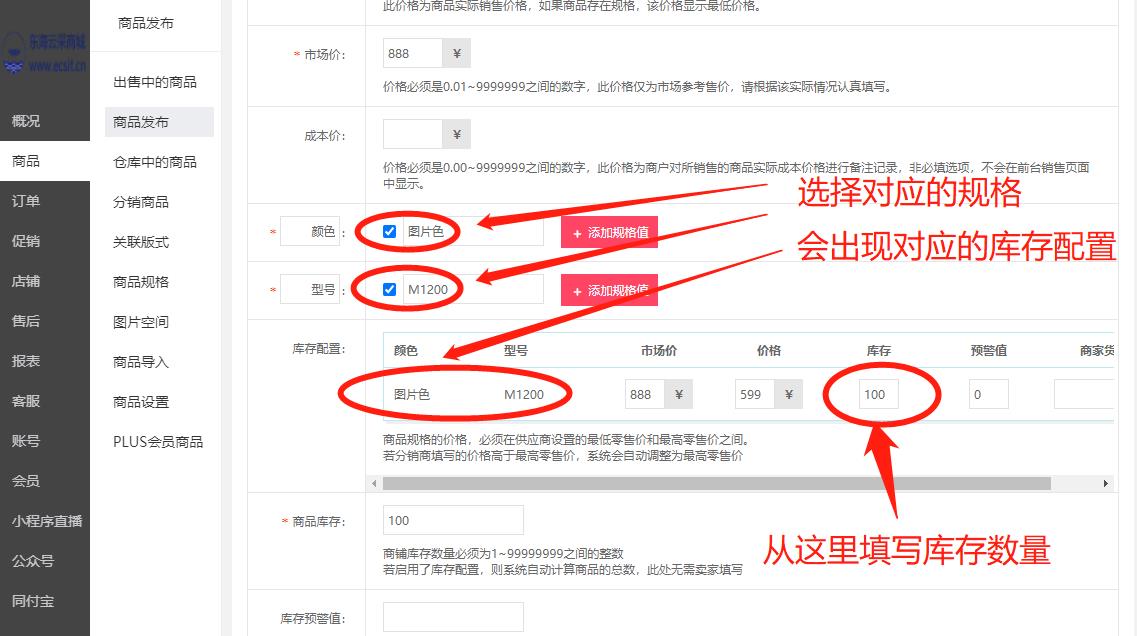The width and height of the screenshot is (1137, 636).
Task: Open 订单 section in main sidebar
Action: [26, 201]
